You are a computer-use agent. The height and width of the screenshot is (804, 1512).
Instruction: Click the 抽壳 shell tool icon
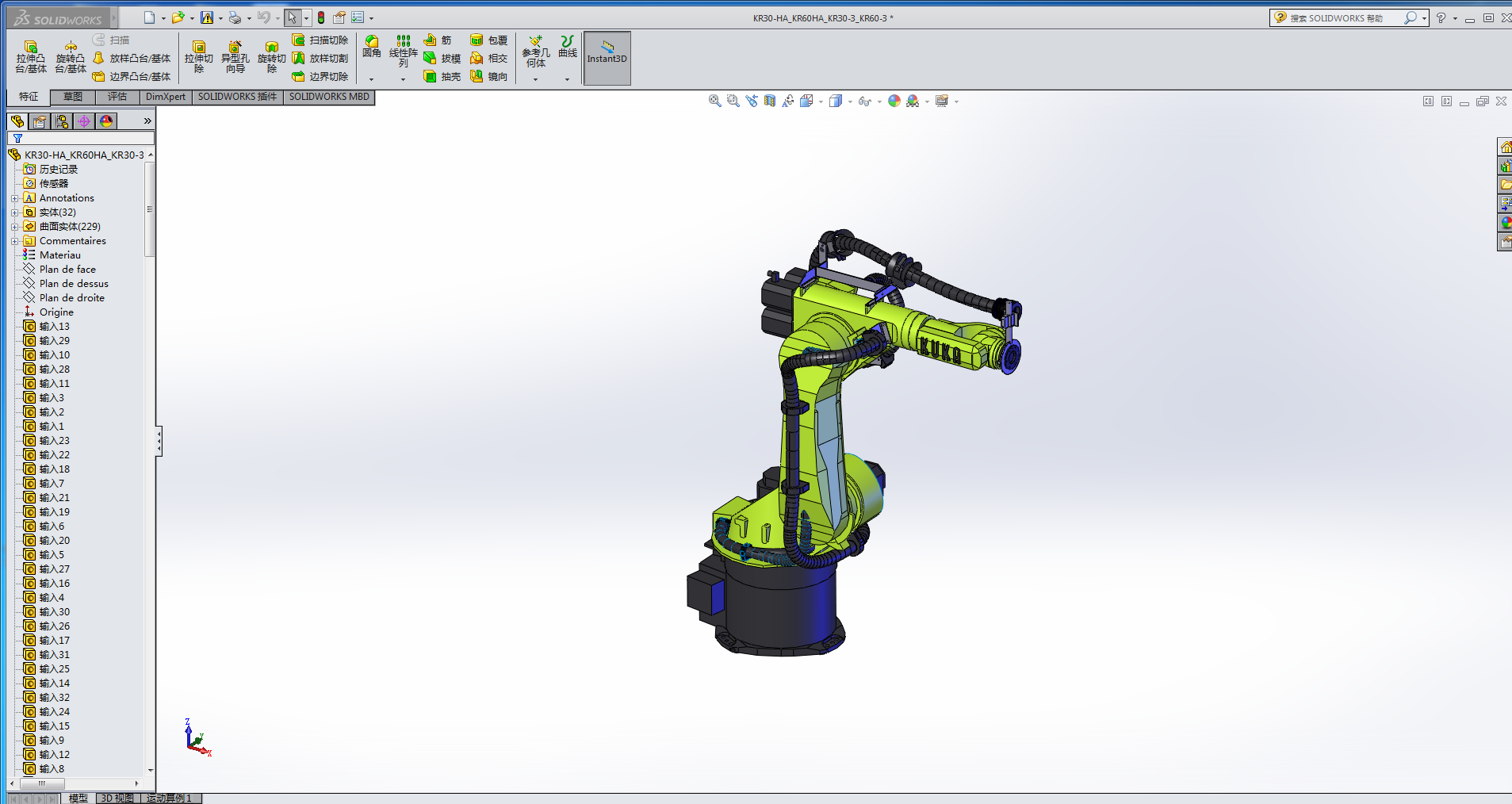[430, 77]
